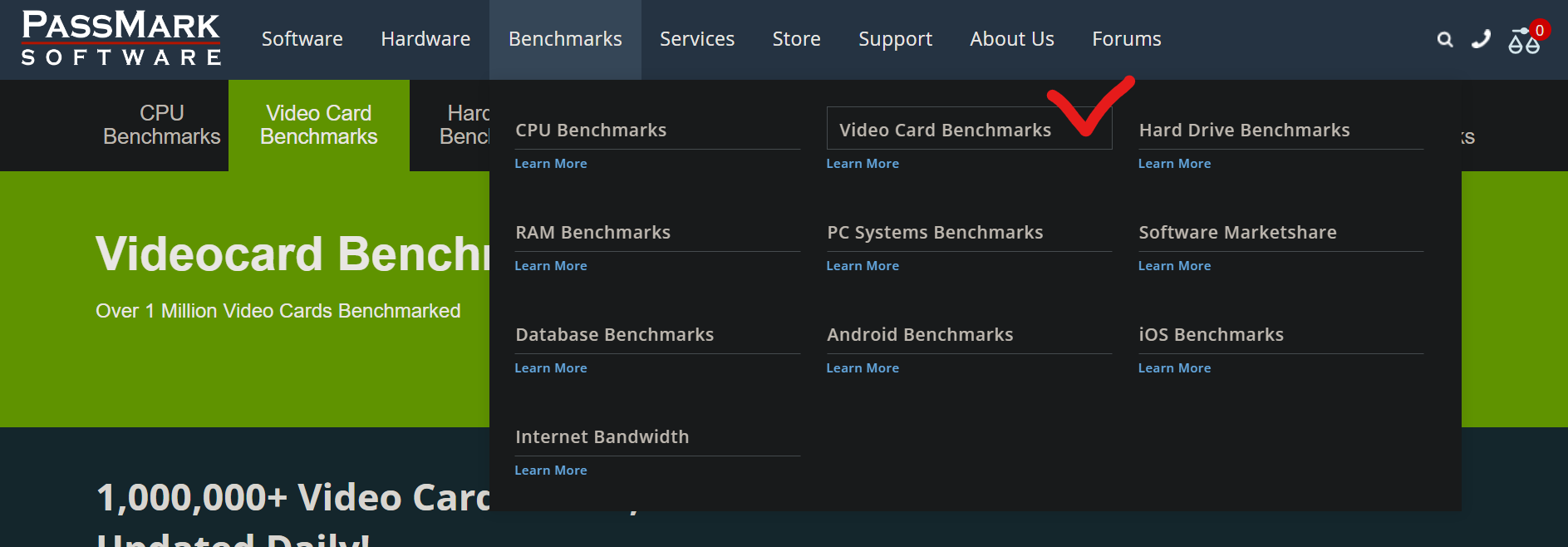Click Learn More under Video Card Benchmarks
This screenshot has height=547, width=1568.
863,164
